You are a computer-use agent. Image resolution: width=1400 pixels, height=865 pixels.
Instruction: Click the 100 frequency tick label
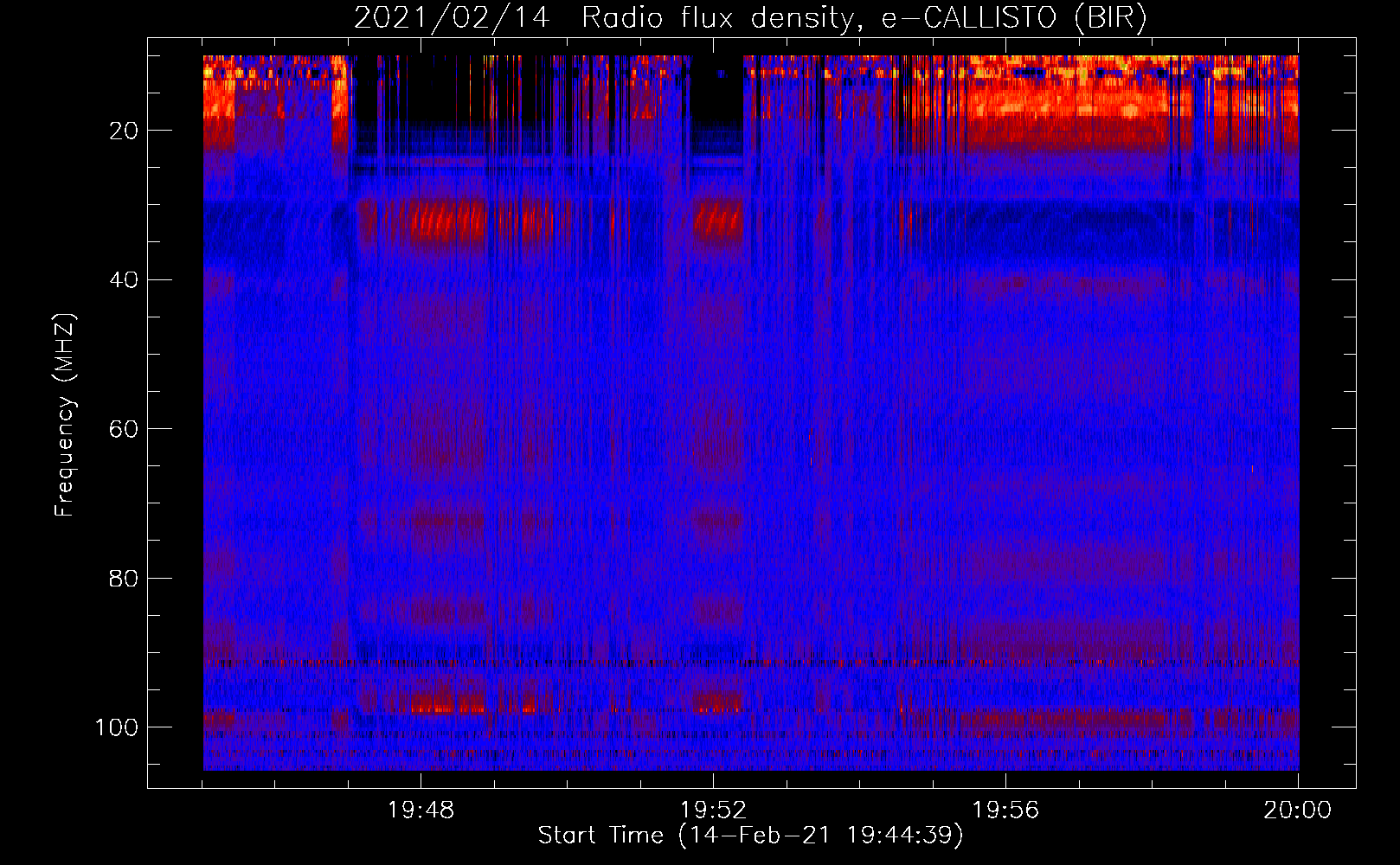[117, 727]
